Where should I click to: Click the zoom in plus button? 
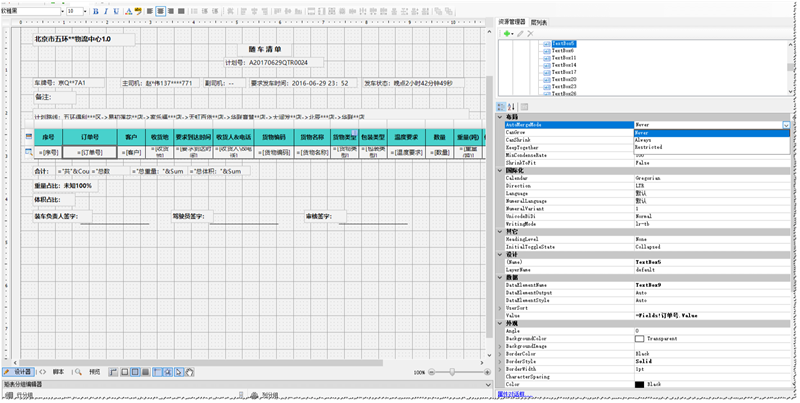pyautogui.click(x=486, y=371)
